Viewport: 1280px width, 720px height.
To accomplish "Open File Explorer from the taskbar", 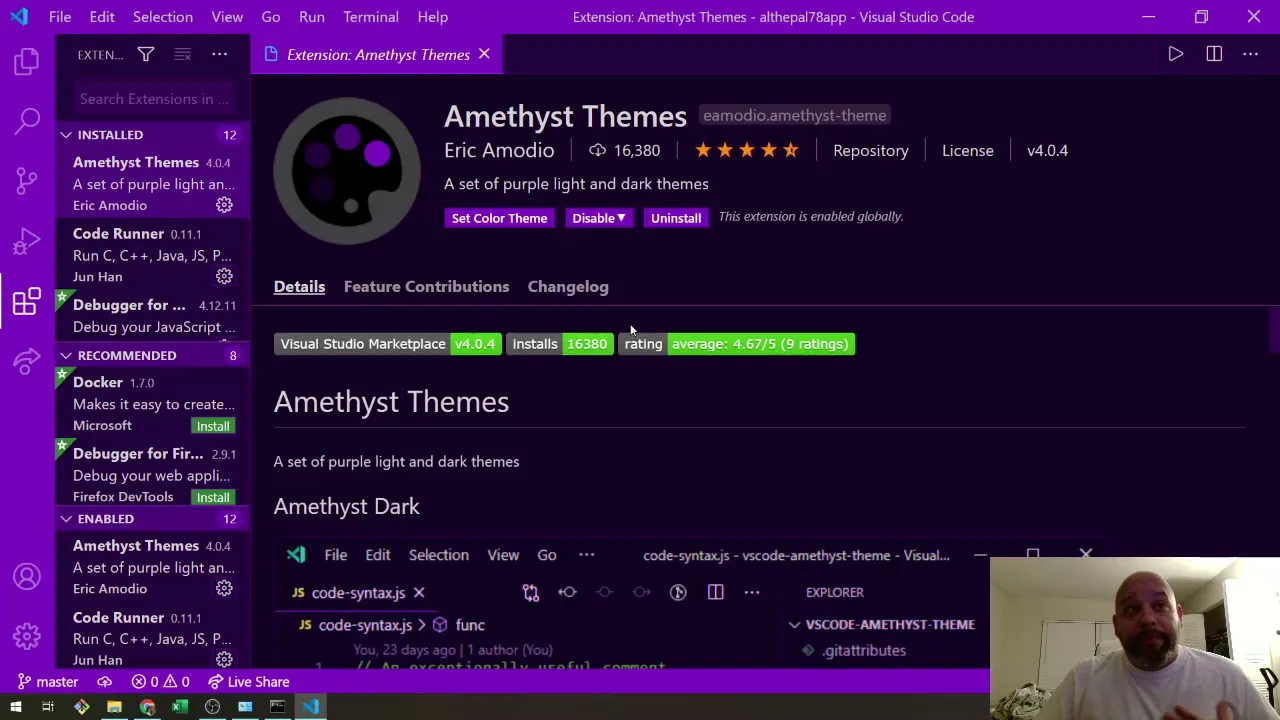I will click(x=114, y=707).
